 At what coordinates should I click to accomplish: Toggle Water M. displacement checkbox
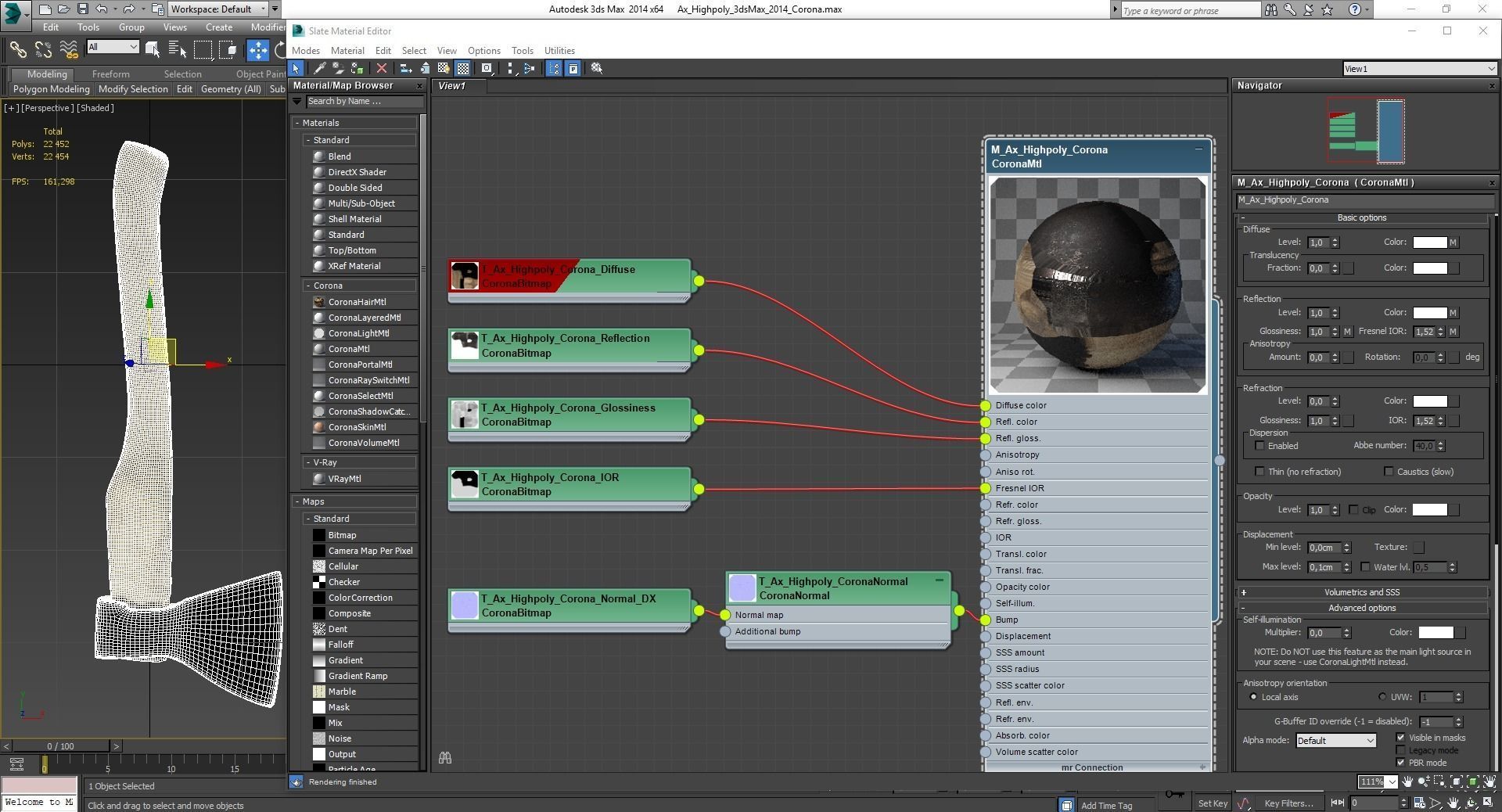(1366, 567)
